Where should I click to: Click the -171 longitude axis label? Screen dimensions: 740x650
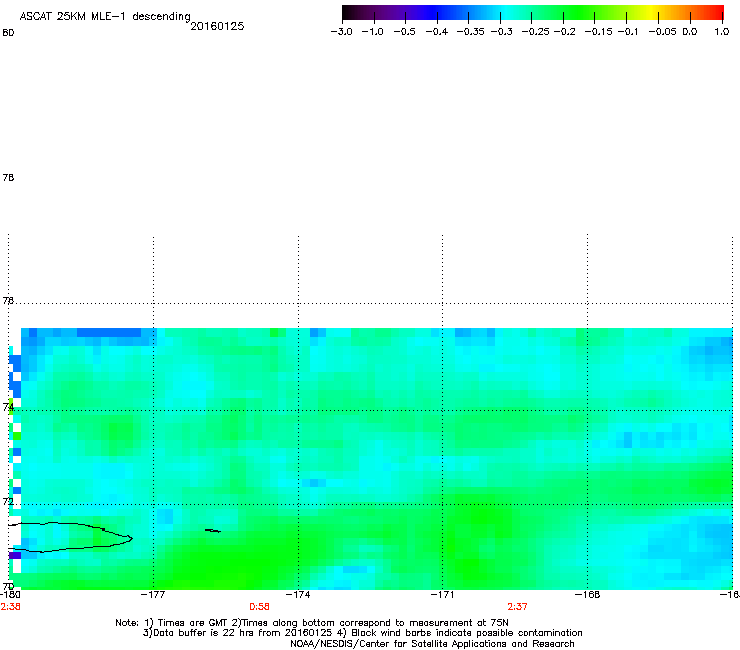tap(442, 594)
